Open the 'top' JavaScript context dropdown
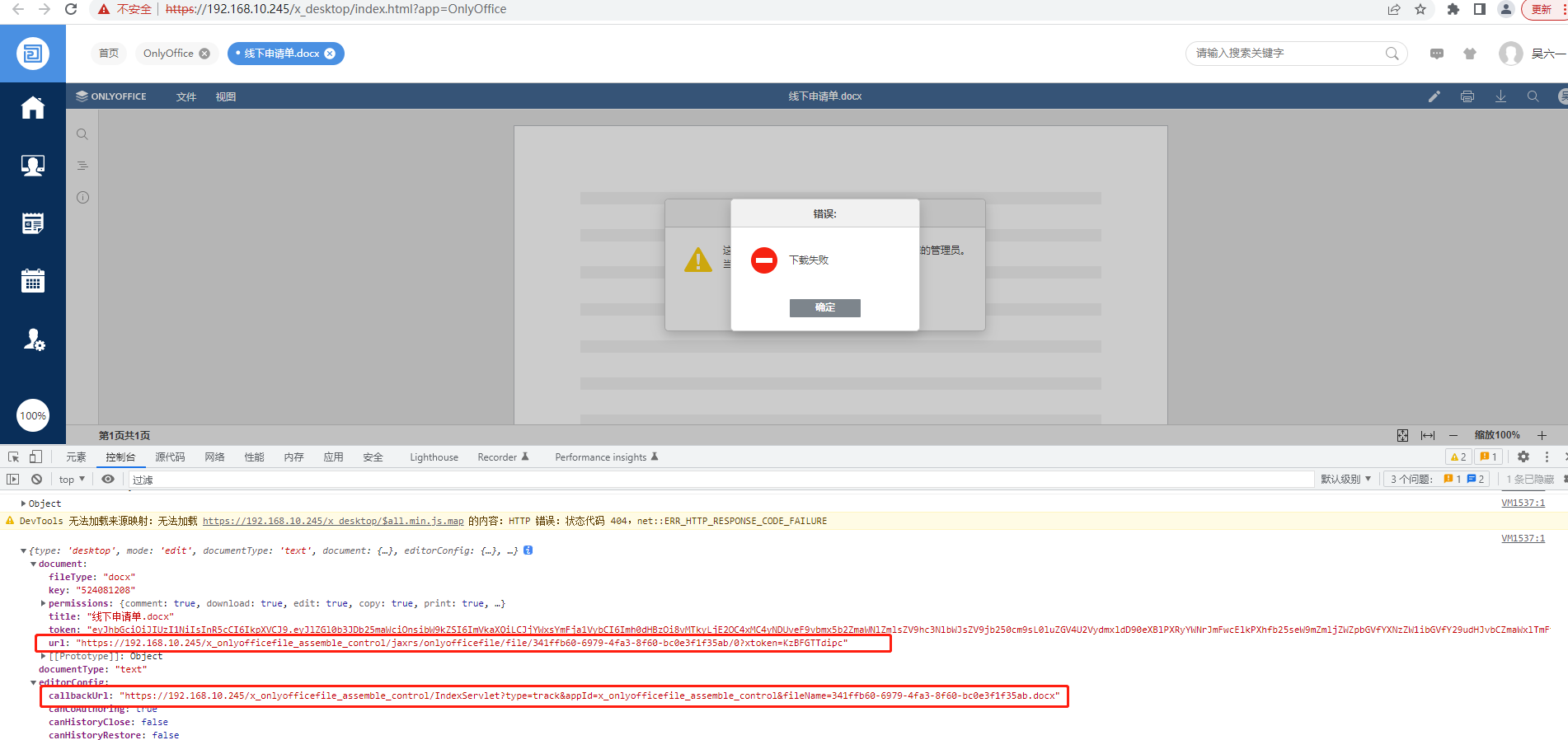This screenshot has width=1568, height=740. [x=72, y=480]
